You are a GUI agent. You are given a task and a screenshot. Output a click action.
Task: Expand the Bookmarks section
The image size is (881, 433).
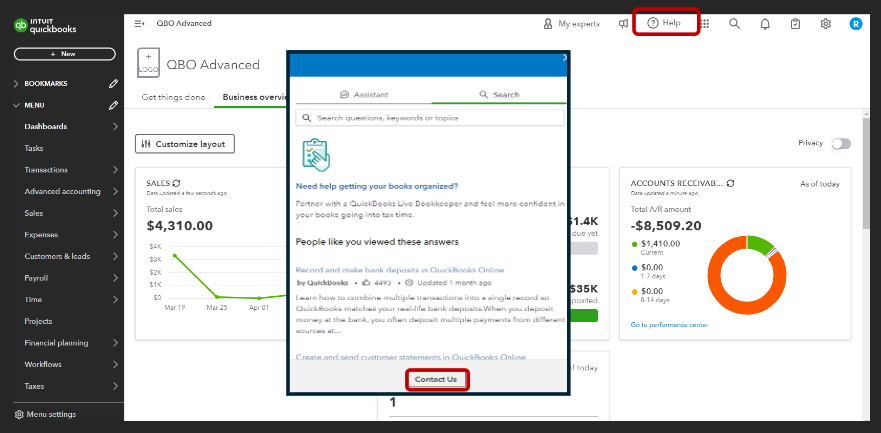[16, 84]
